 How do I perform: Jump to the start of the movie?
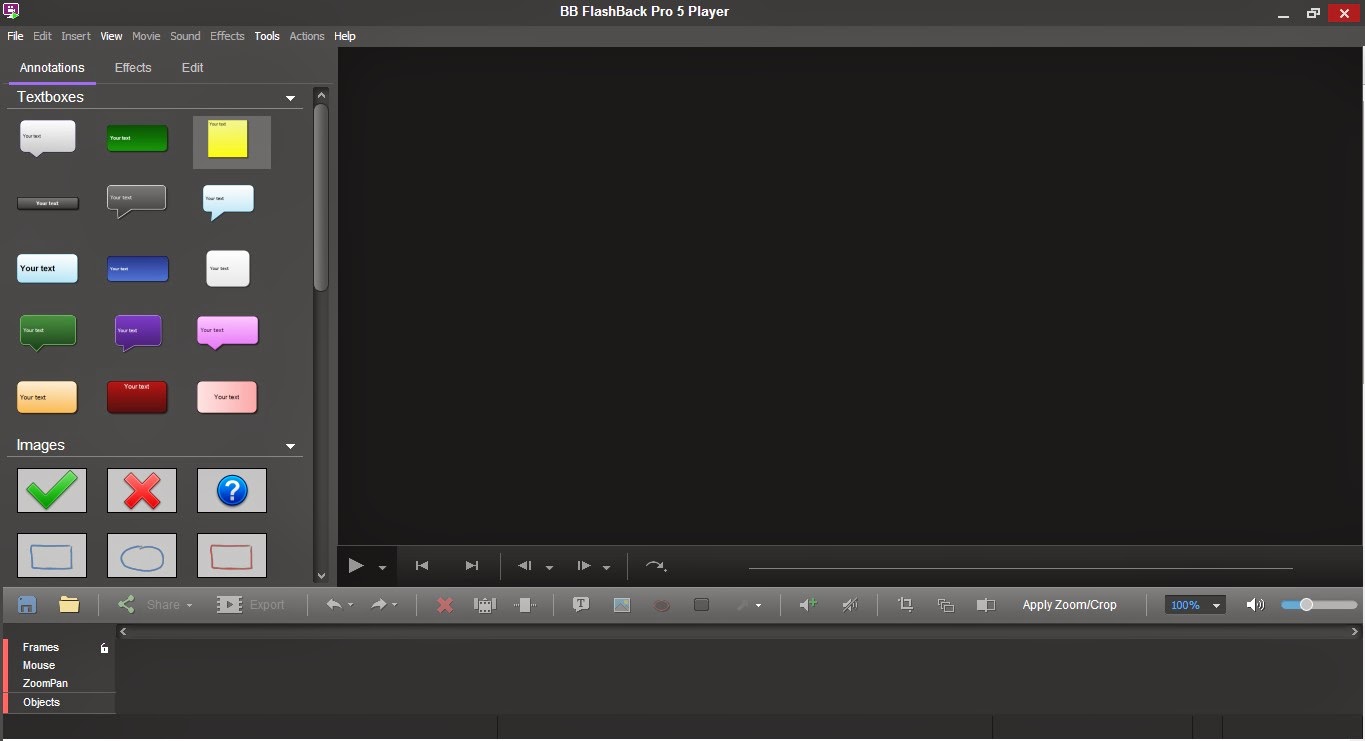(422, 566)
